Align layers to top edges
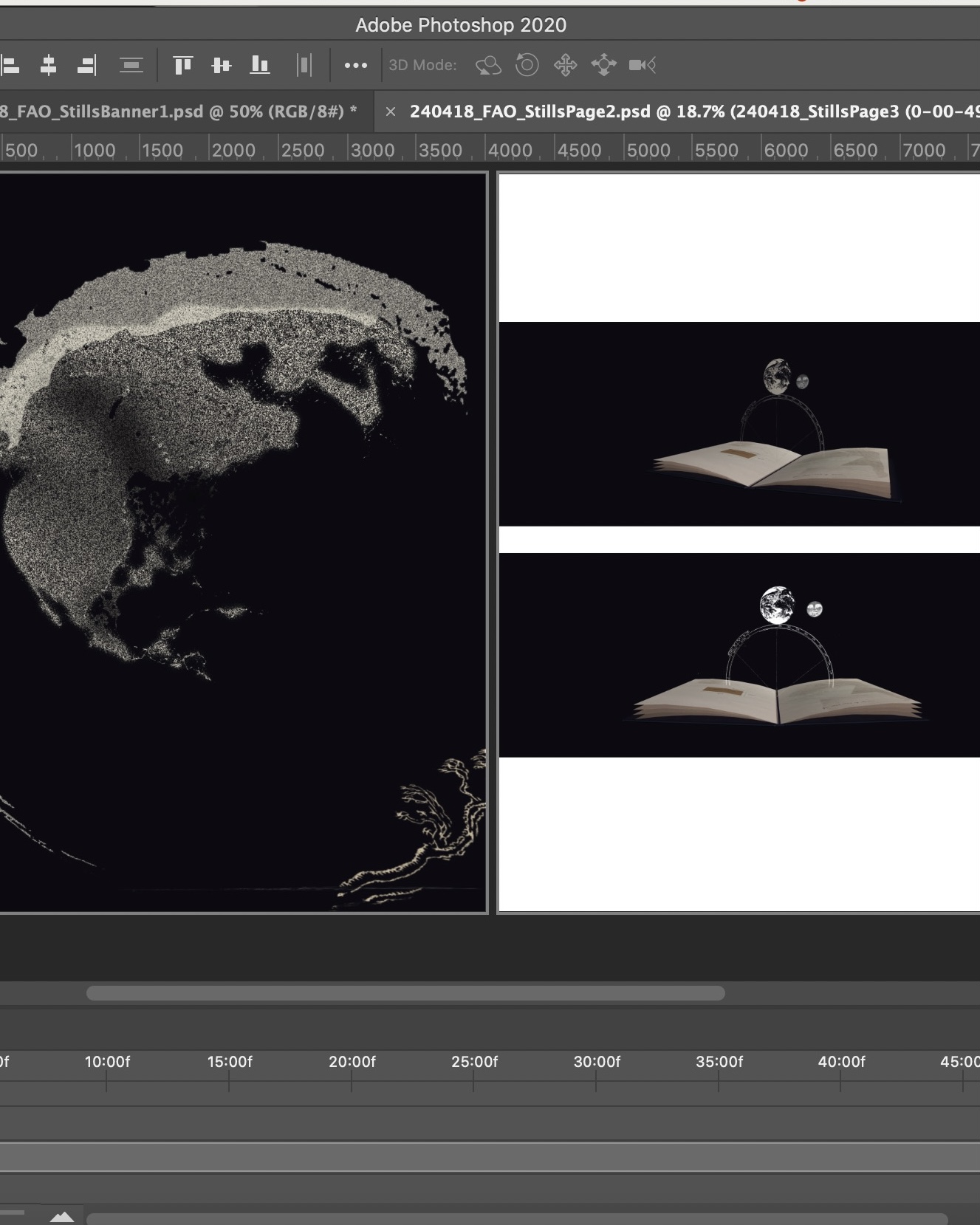 (182, 65)
